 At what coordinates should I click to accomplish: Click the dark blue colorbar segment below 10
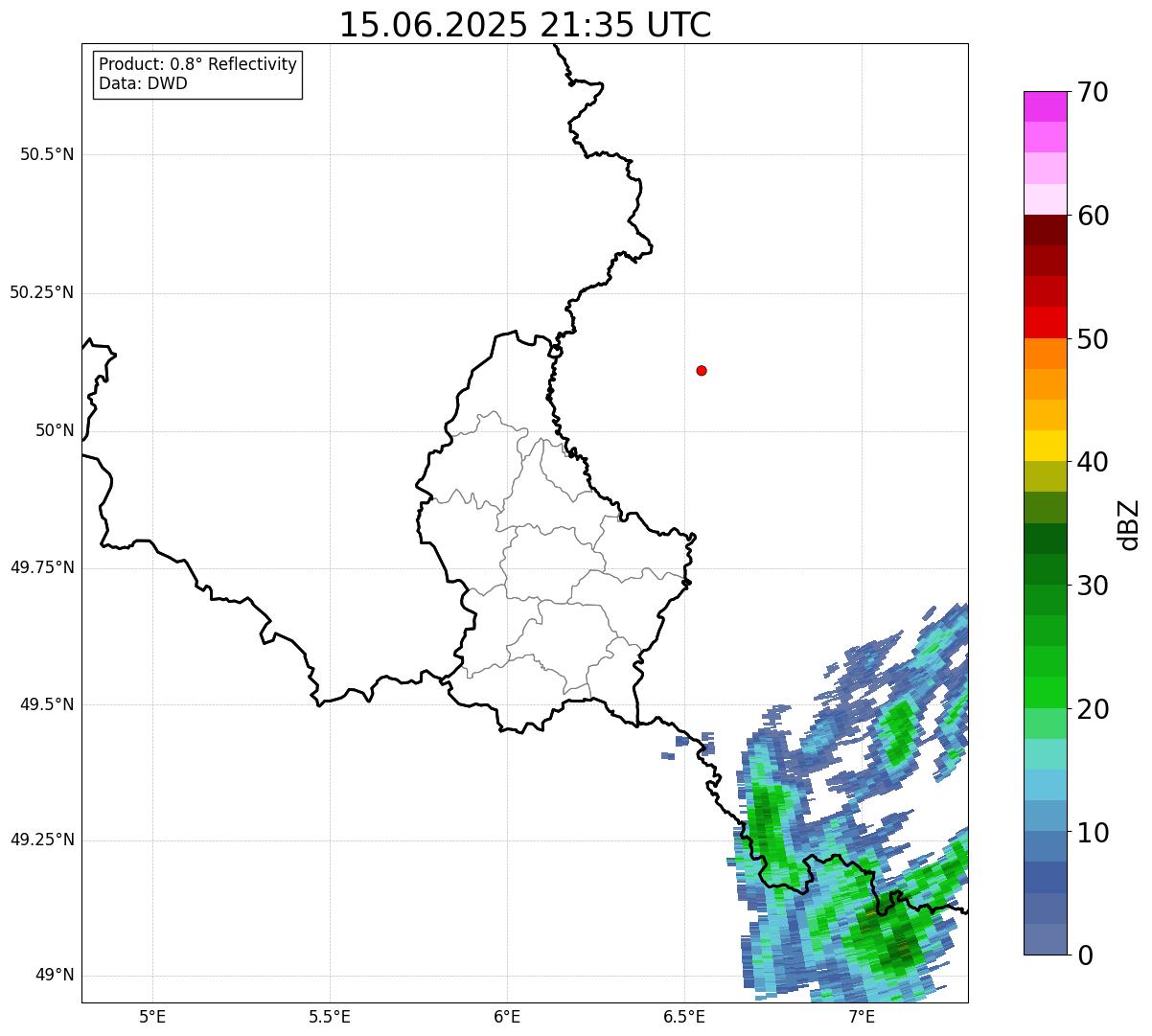coord(1045,877)
